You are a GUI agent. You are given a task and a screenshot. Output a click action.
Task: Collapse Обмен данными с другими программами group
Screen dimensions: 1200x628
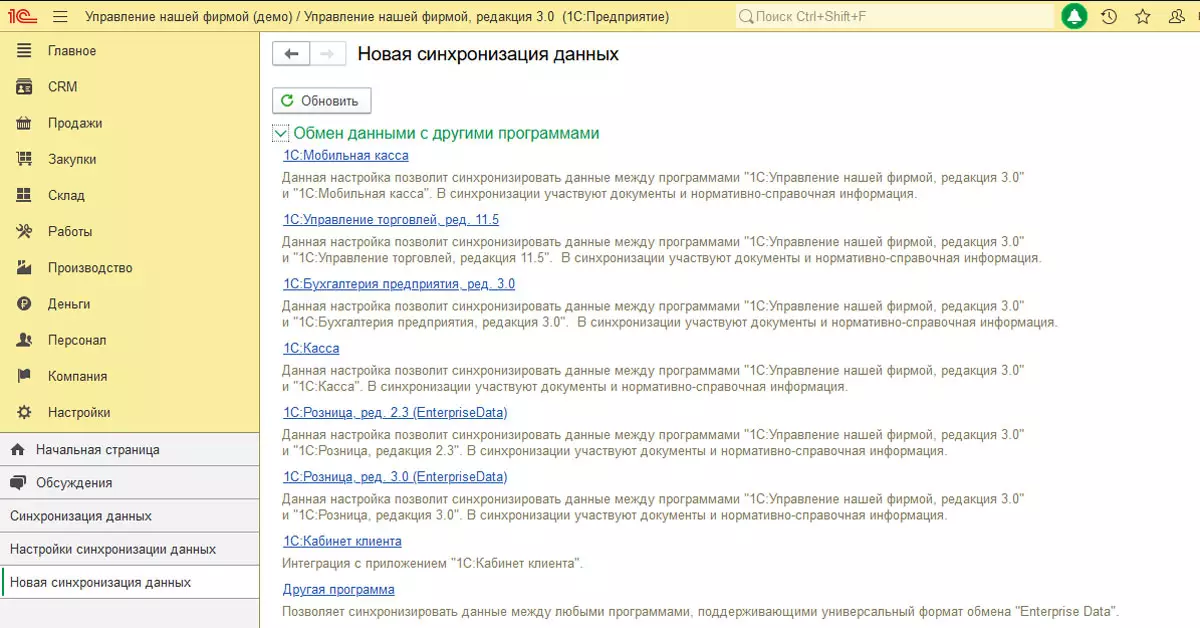click(x=280, y=133)
